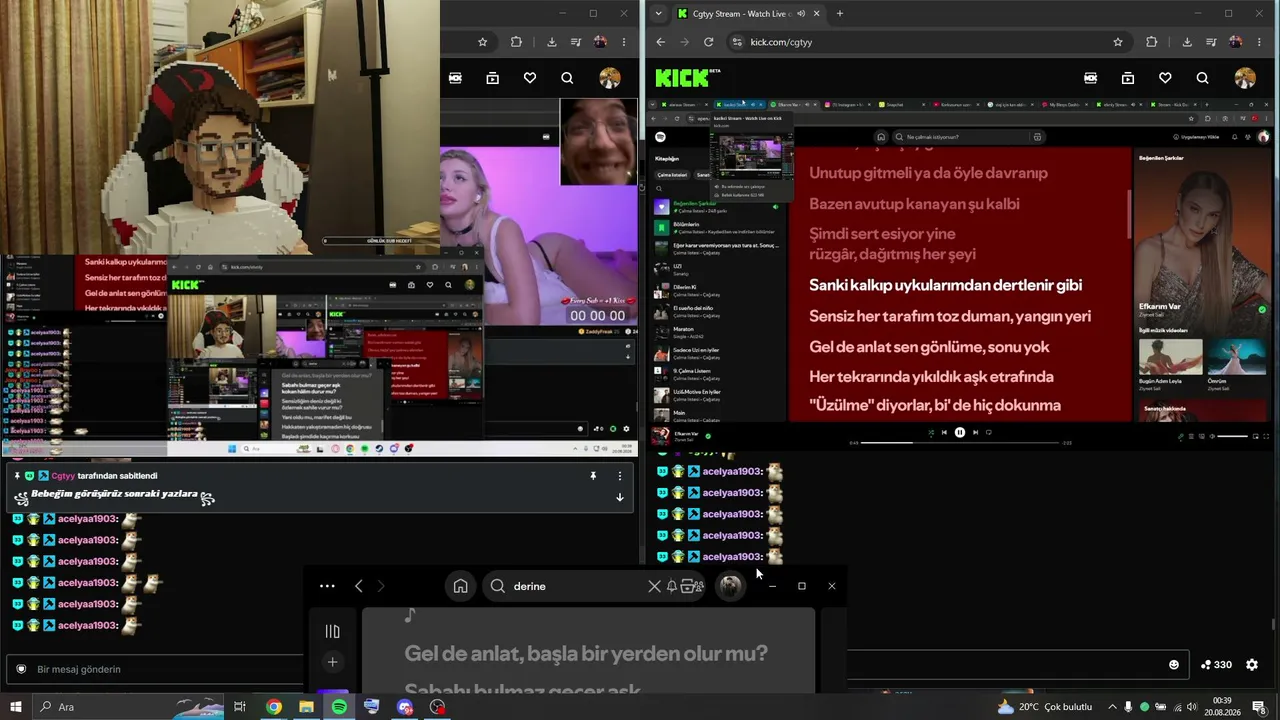Switch to Spotify from the taskbar
This screenshot has height=720, width=1280.
(339, 707)
